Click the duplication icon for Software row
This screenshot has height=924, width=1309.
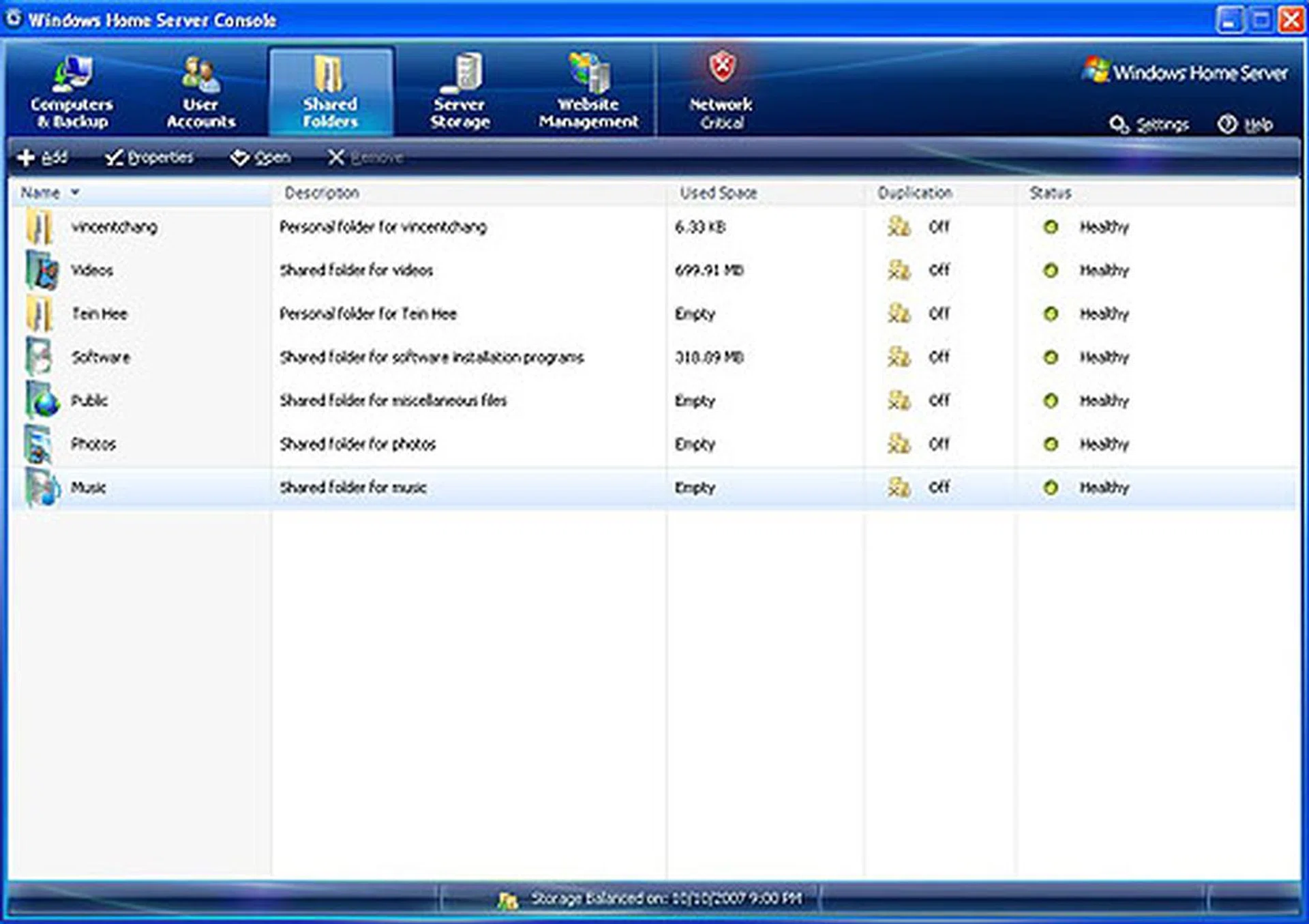900,357
